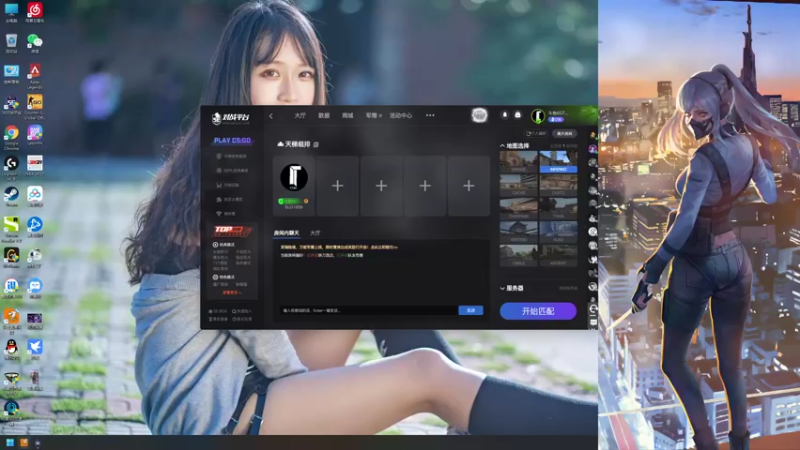Click the 5E BOX link at the sidebar bottom
Screen dimensions: 800x450
tap(218, 311)
